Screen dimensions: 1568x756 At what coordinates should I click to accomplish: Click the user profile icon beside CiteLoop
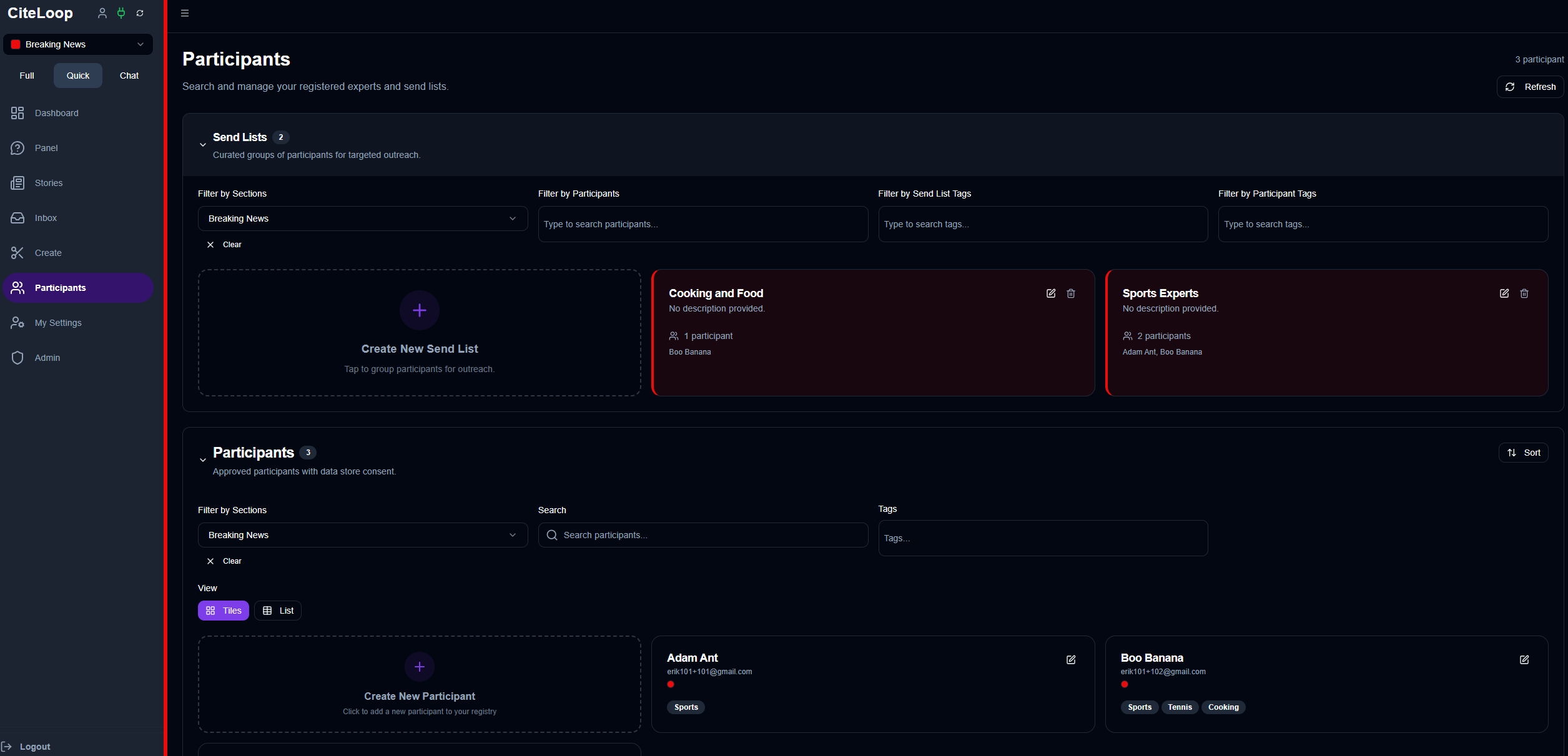click(x=102, y=13)
